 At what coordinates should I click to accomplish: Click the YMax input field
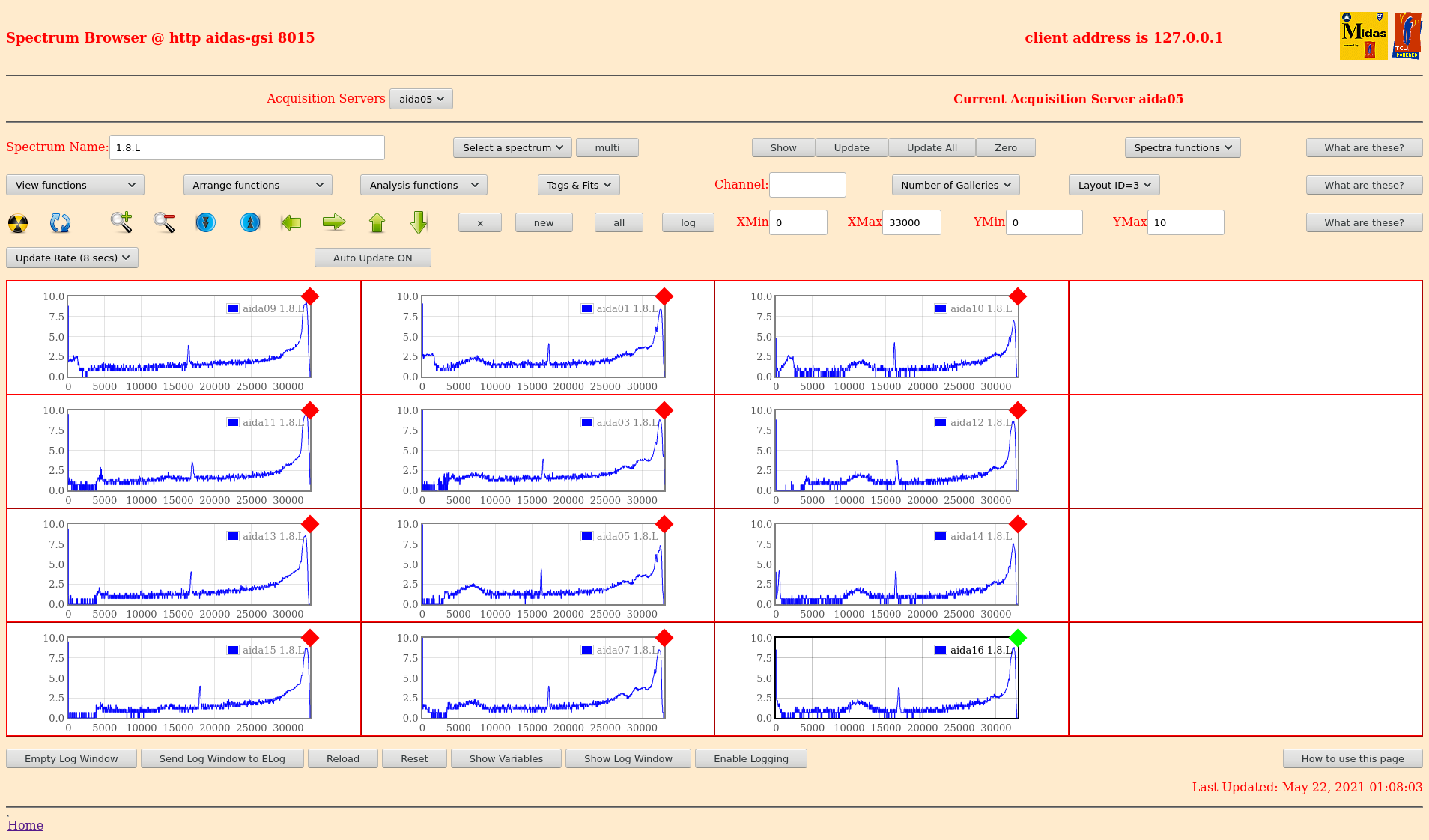(1186, 222)
